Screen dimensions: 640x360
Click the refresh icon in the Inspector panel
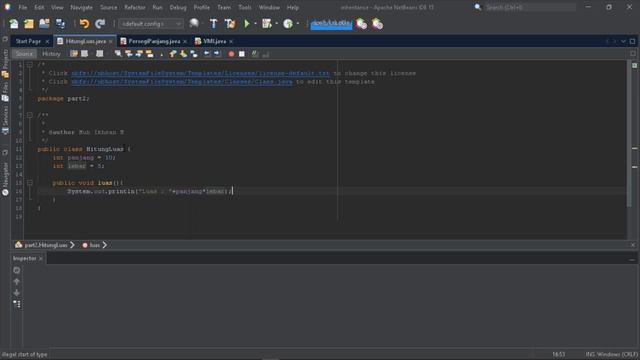click(x=17, y=270)
